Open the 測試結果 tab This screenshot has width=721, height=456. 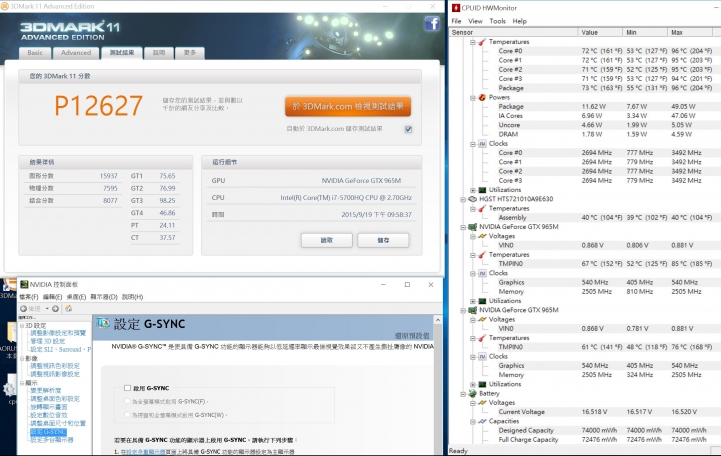tap(122, 53)
